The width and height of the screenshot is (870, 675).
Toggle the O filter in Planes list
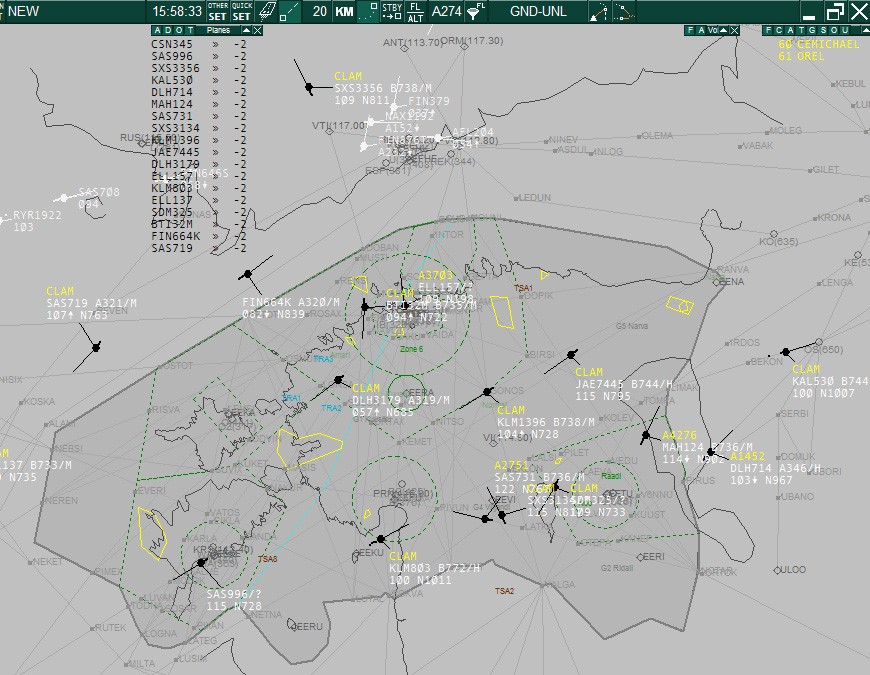tap(180, 31)
